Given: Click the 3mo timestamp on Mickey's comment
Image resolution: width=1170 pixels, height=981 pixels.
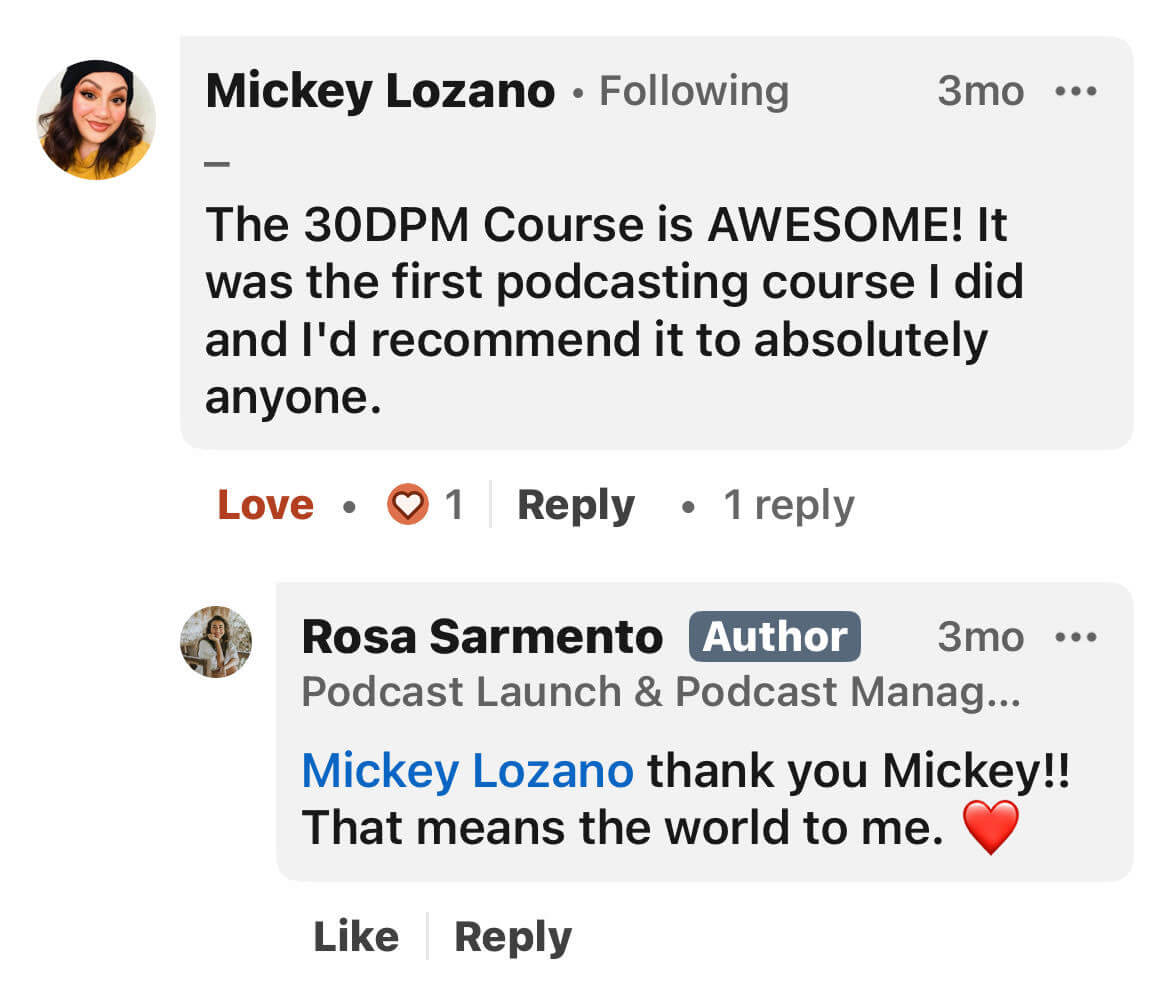Looking at the screenshot, I should tap(980, 92).
